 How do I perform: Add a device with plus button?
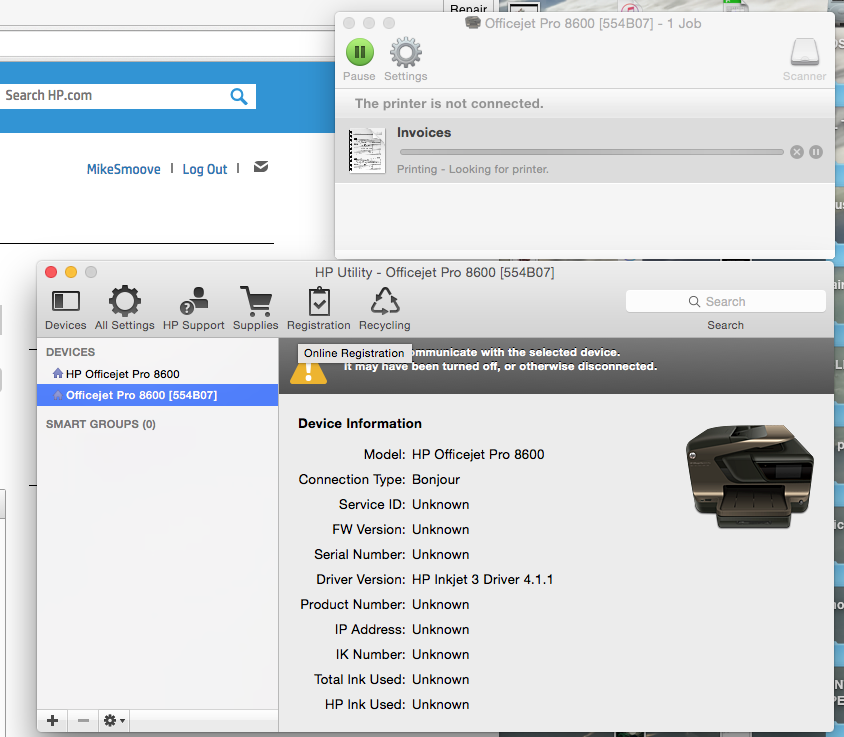coord(52,720)
